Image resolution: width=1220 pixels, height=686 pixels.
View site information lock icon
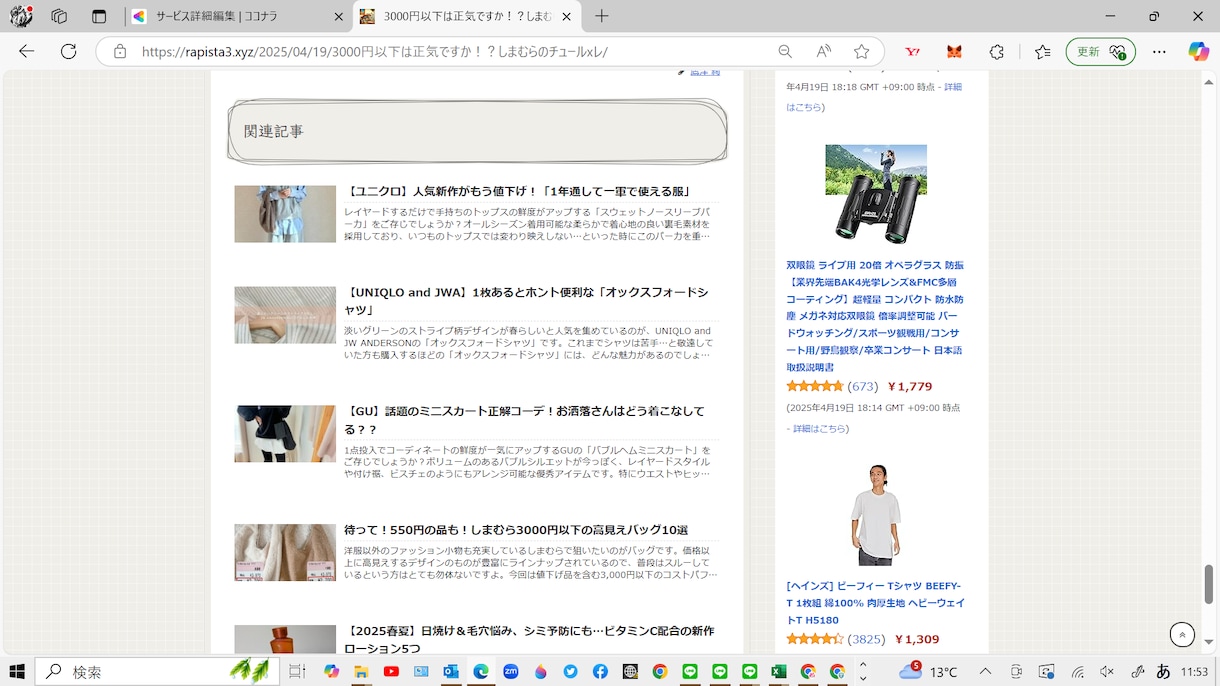119,51
